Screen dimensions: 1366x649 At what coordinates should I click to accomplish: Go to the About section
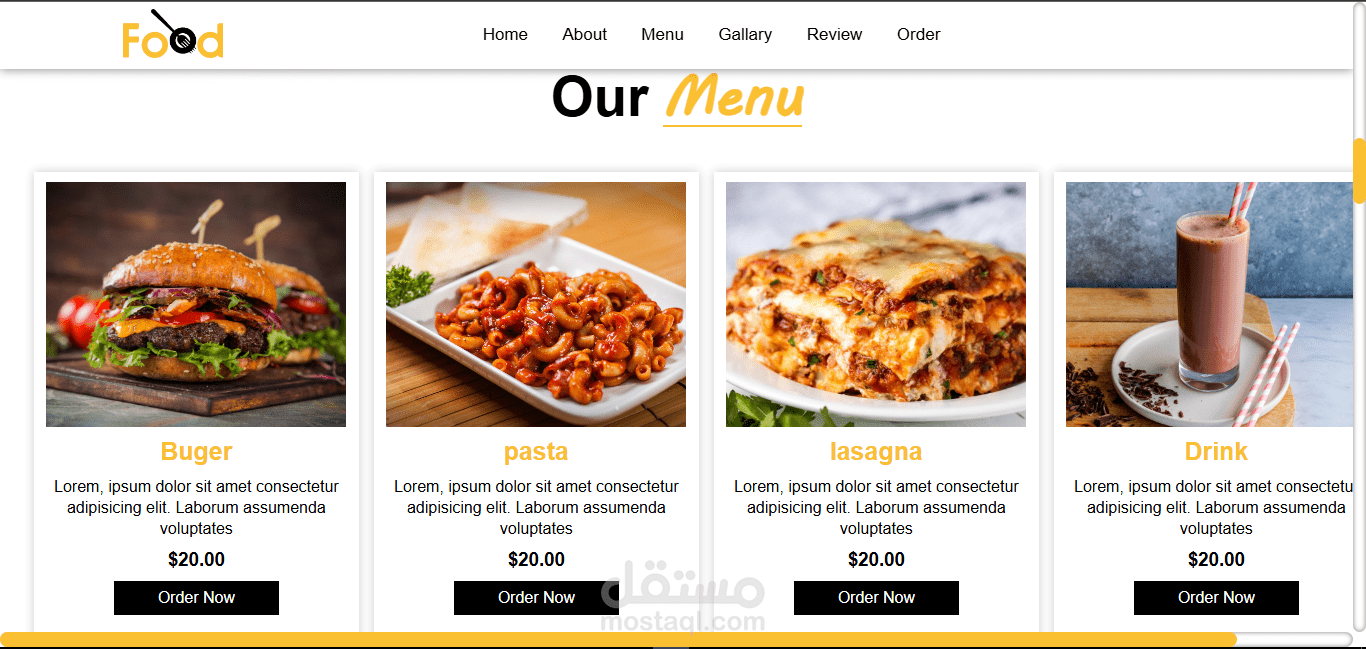584,34
